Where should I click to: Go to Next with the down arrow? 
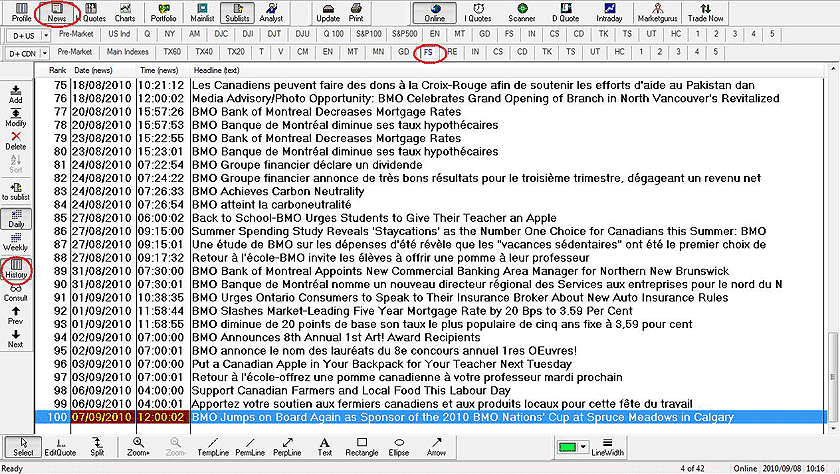16,339
